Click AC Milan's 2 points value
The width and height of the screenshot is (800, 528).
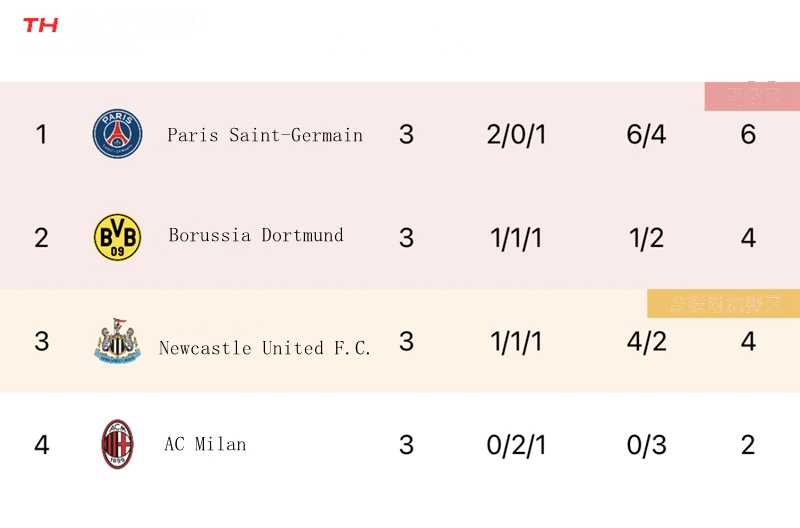(748, 445)
